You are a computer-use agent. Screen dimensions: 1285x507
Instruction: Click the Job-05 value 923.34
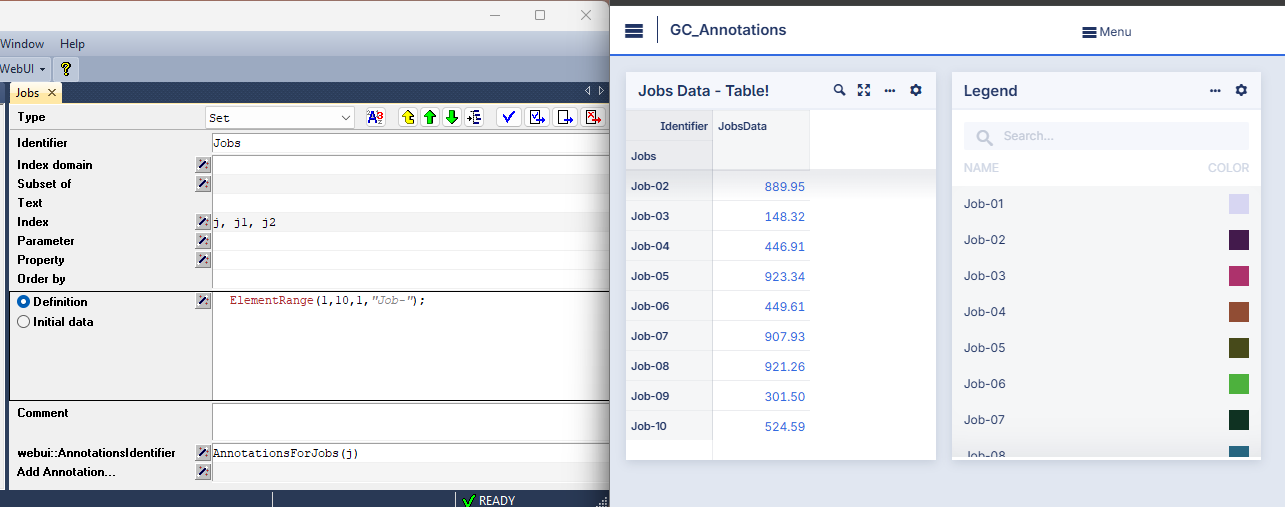click(x=783, y=277)
